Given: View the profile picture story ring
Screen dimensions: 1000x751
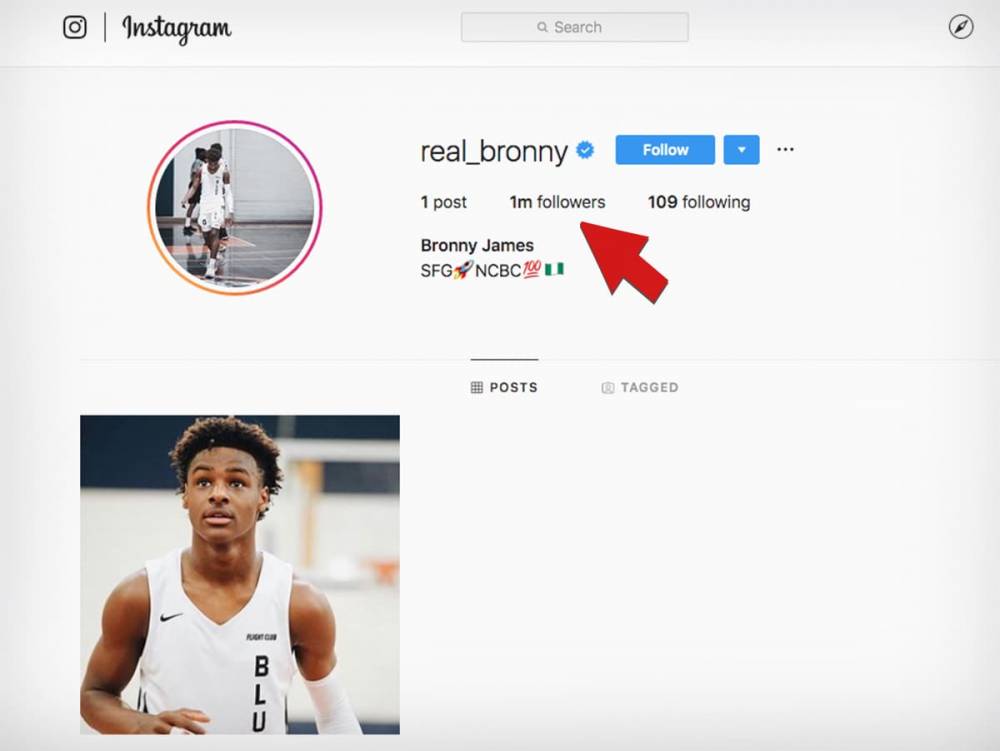Looking at the screenshot, I should coord(235,208).
